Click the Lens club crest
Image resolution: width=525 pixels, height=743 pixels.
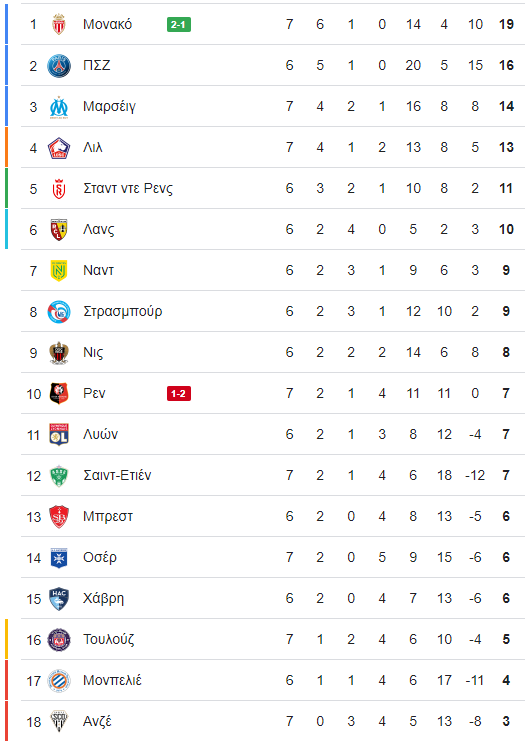click(x=59, y=230)
